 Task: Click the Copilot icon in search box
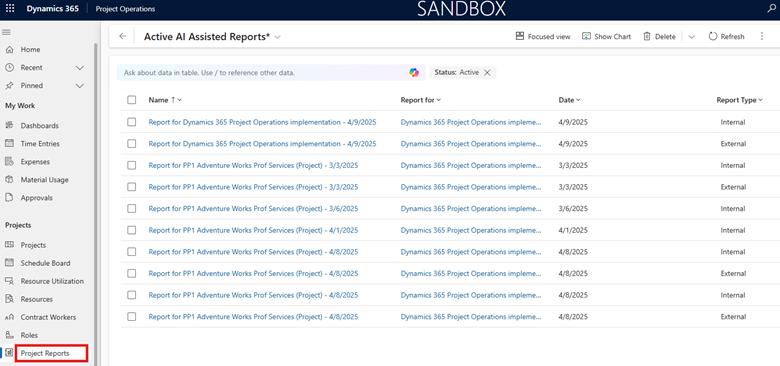tap(414, 73)
